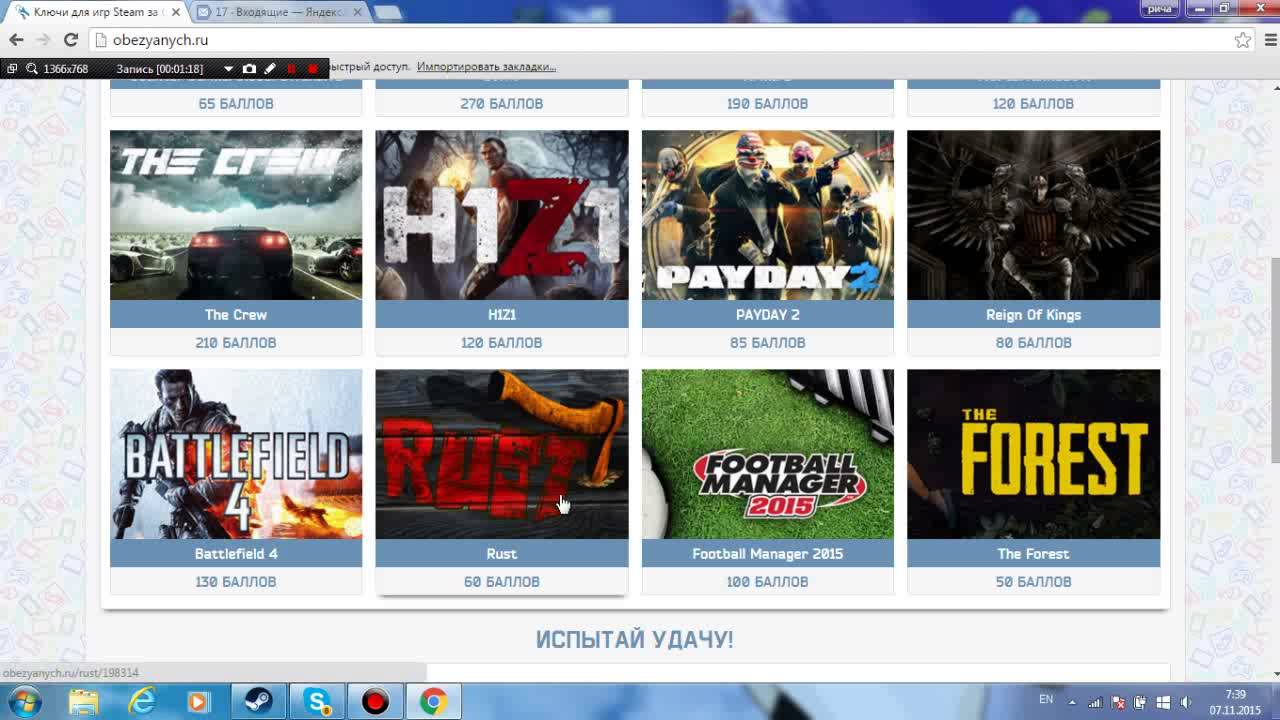Open the Football Manager 2015 cover
Image resolution: width=1280 pixels, height=720 pixels.
[x=768, y=454]
